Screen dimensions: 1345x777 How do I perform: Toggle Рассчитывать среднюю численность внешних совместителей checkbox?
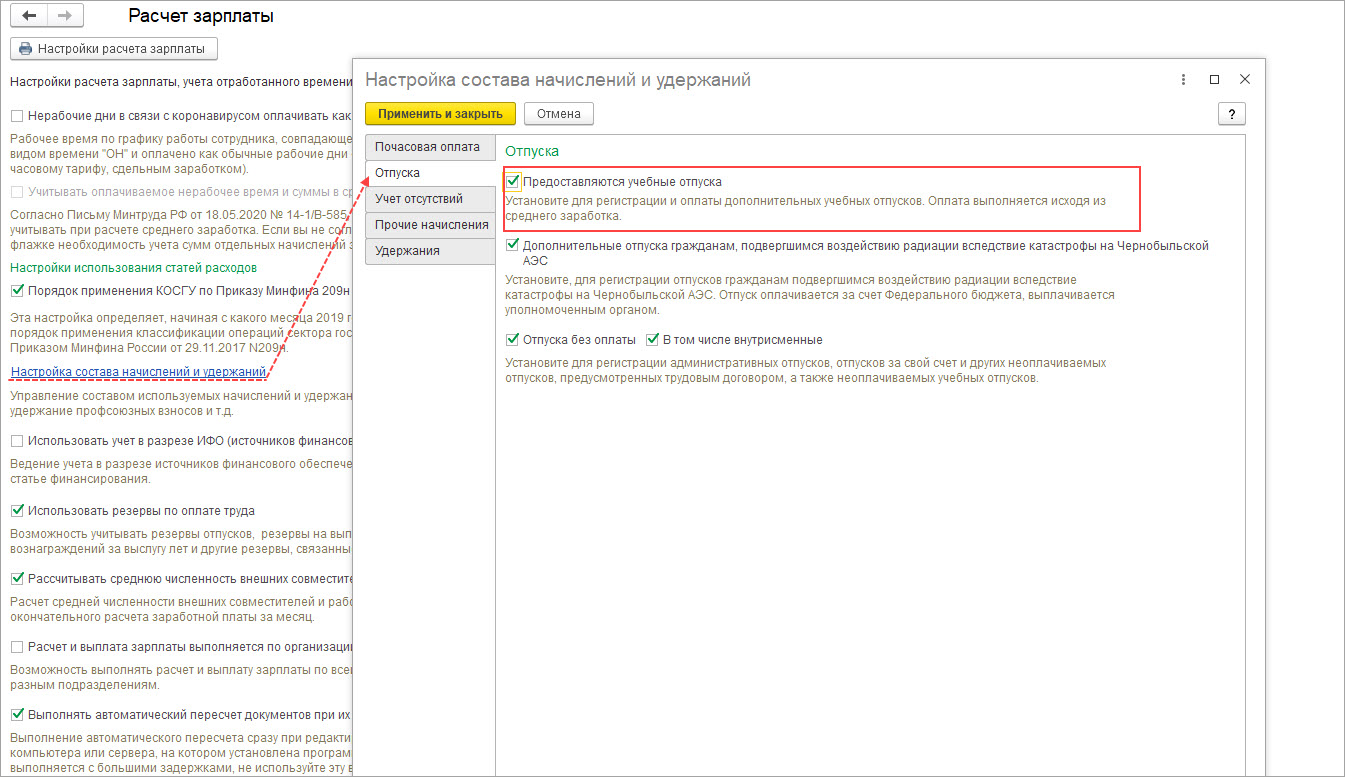click(x=17, y=578)
